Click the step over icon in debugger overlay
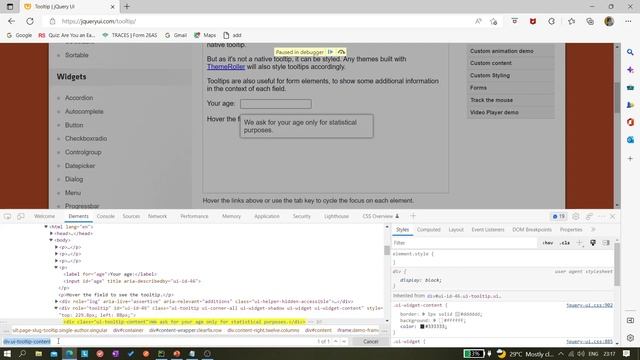Viewport: 640px width, 360px height. click(x=341, y=52)
